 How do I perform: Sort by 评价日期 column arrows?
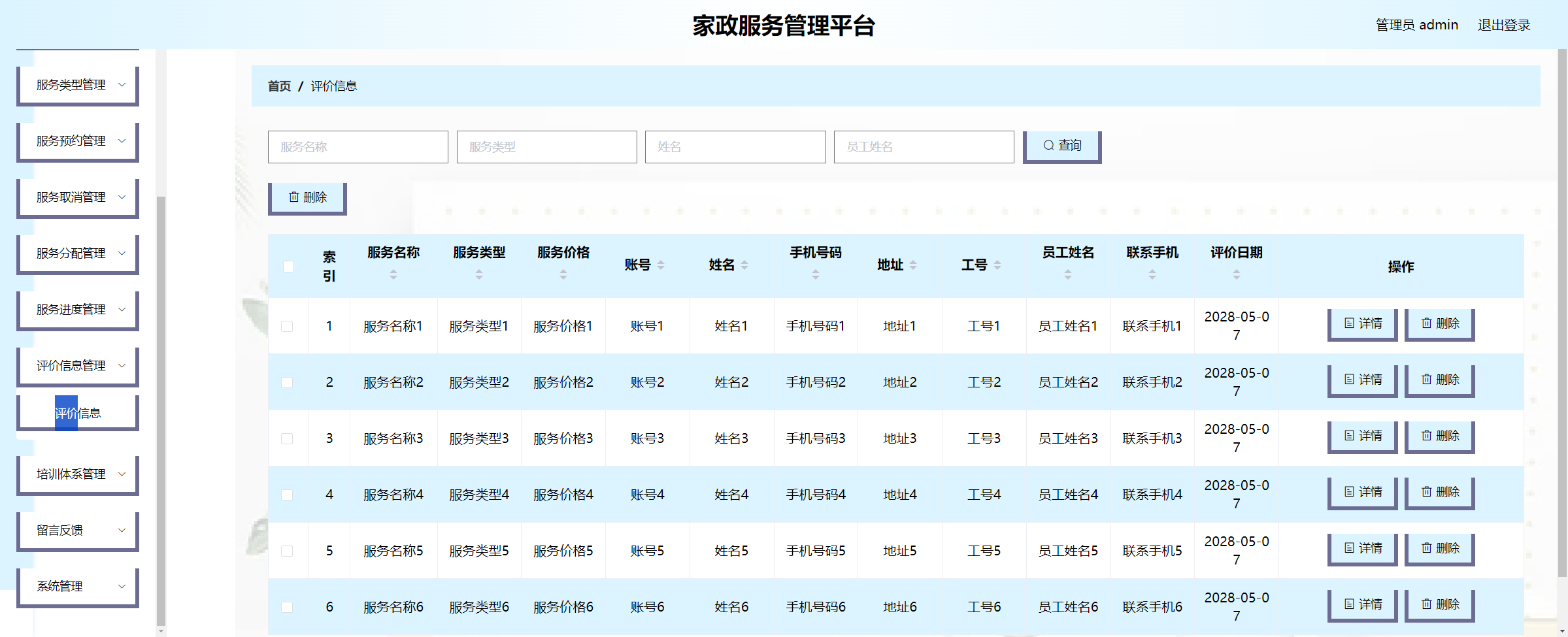click(x=1237, y=275)
